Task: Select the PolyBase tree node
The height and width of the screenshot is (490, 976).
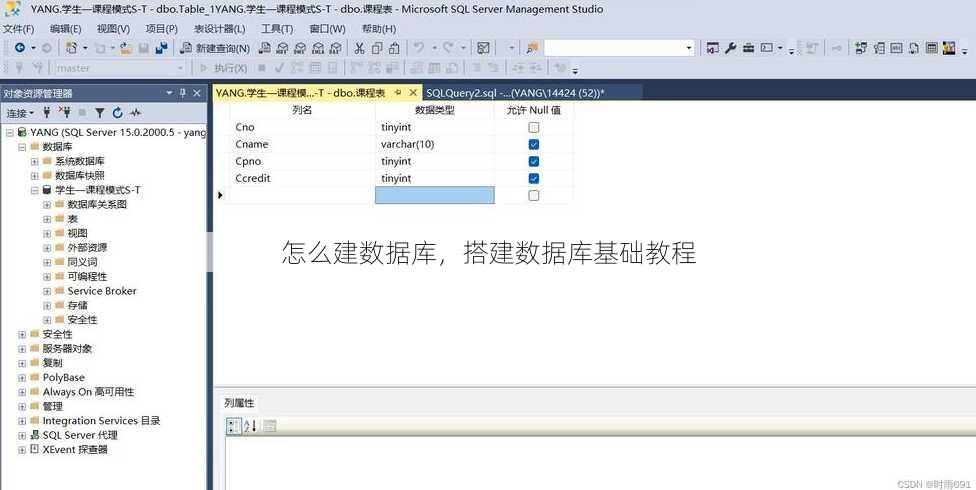Action: [63, 377]
